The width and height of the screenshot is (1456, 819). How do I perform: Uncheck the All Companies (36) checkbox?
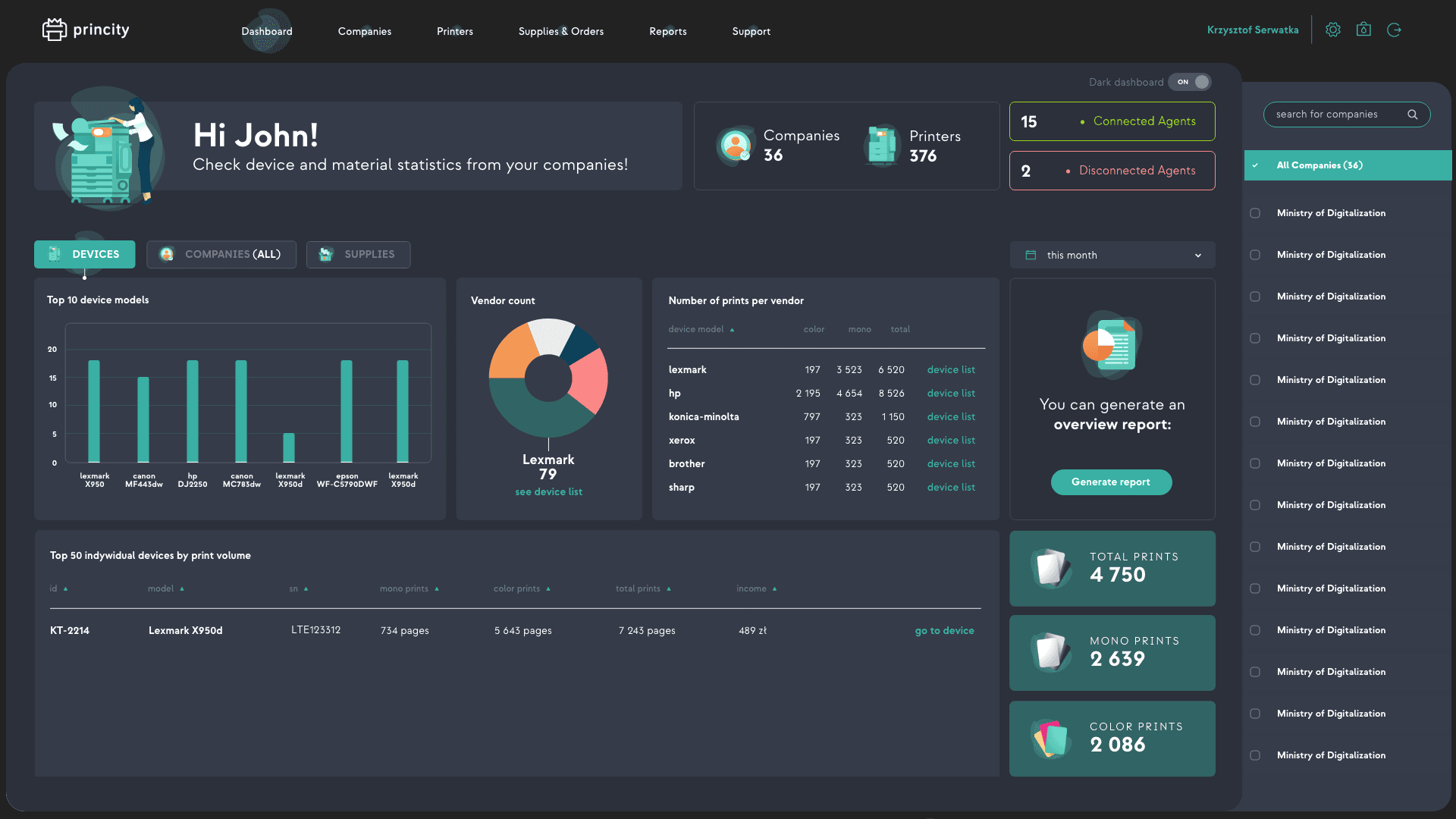point(1255,165)
